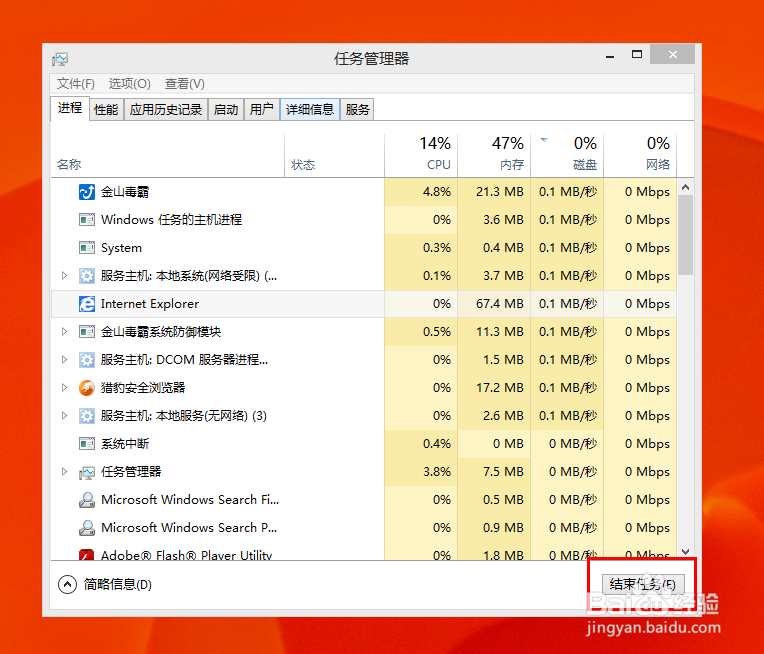Click the 17.2 MB memory cell

click(494, 388)
